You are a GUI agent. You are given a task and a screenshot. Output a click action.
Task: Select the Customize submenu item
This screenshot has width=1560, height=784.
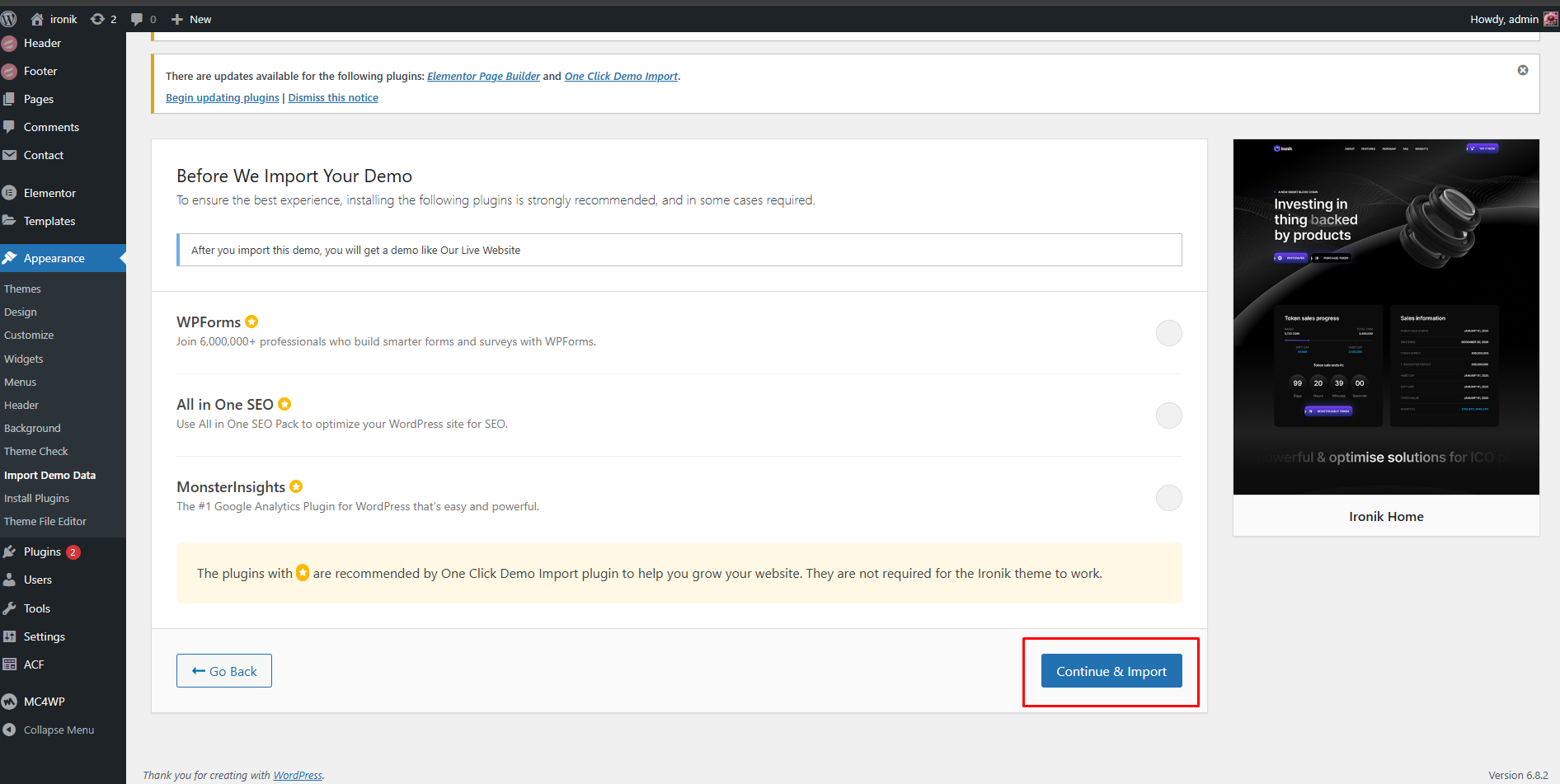[x=29, y=335]
